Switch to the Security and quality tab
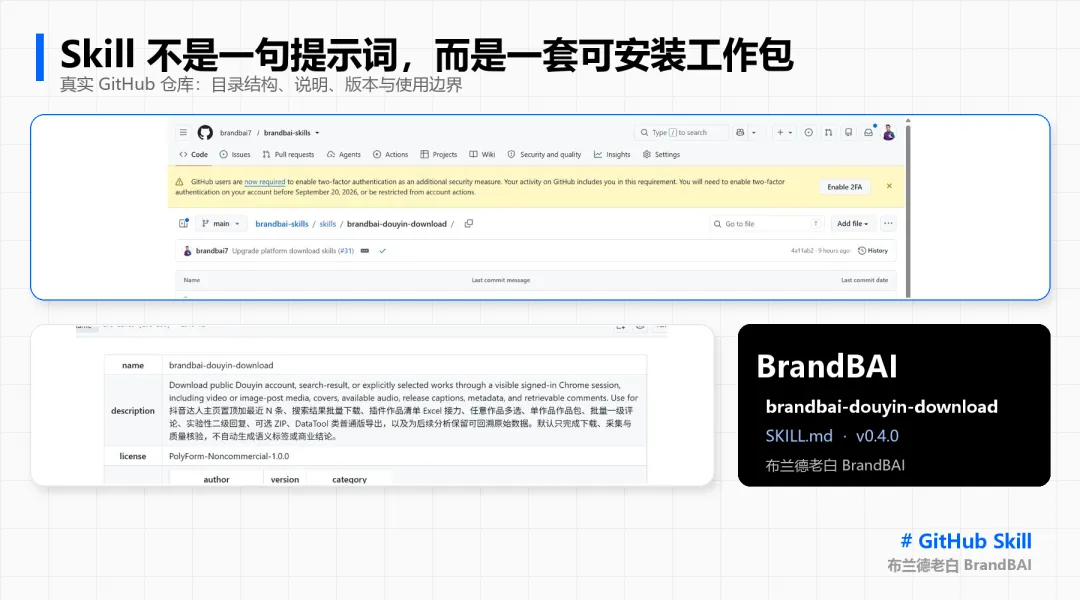The height and width of the screenshot is (600, 1080). point(544,154)
